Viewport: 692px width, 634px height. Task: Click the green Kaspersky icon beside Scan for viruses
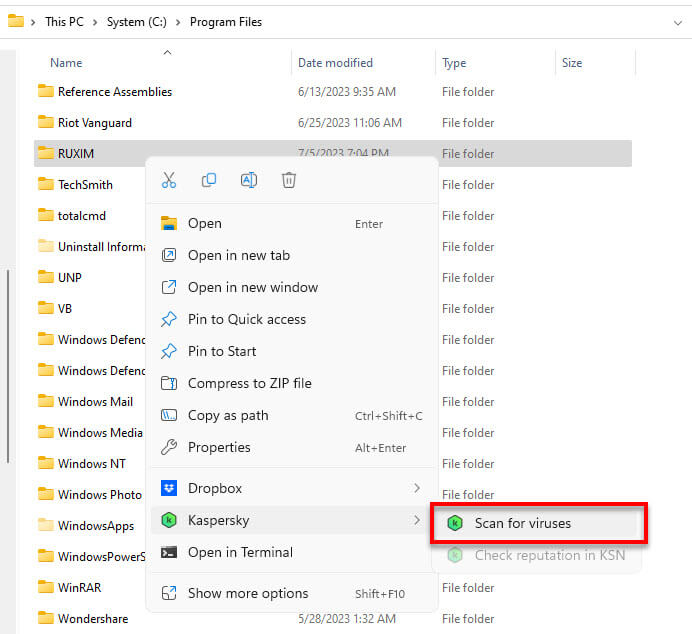tap(456, 523)
